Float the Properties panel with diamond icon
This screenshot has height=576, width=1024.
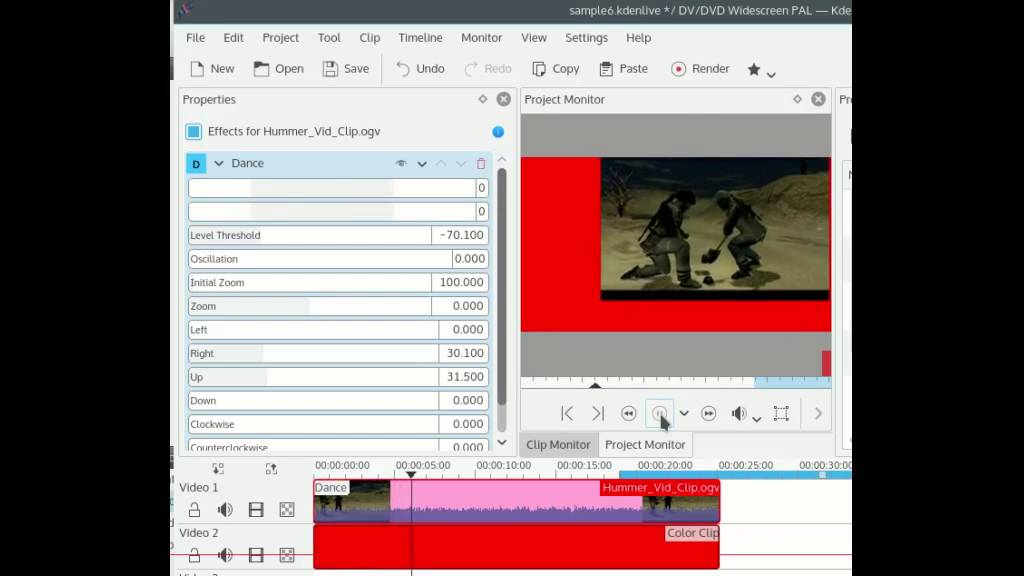point(483,99)
